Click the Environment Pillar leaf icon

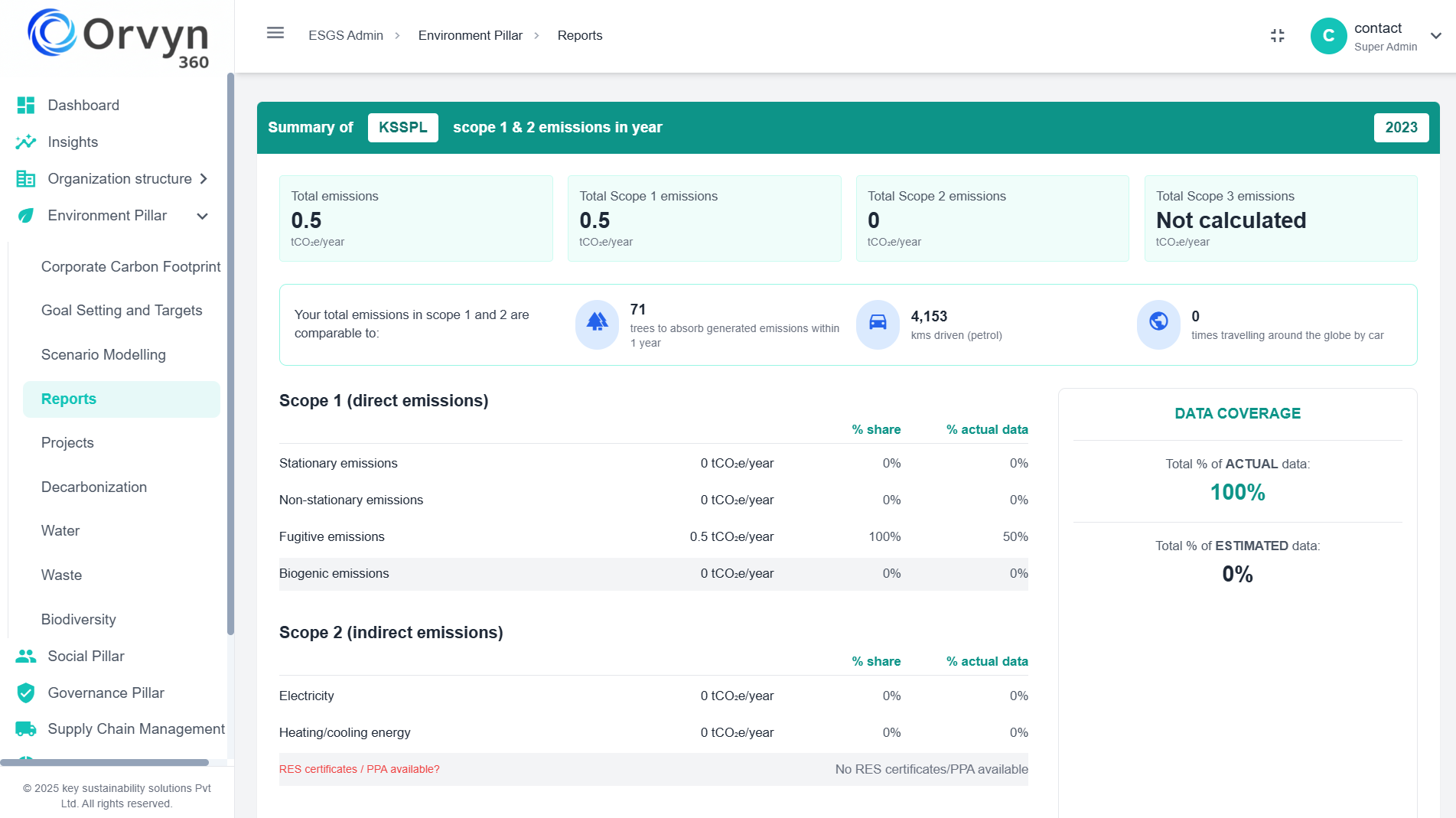(x=26, y=215)
